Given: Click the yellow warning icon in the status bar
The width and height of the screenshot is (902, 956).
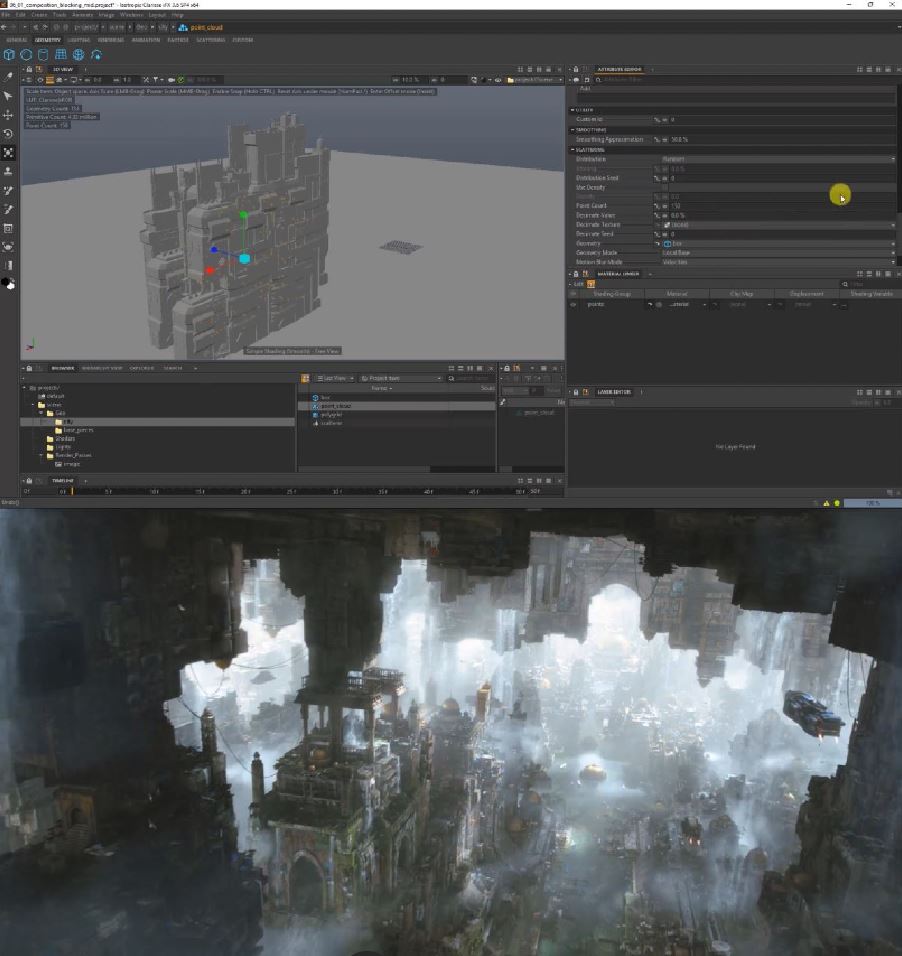Looking at the screenshot, I should pyautogui.click(x=826, y=504).
